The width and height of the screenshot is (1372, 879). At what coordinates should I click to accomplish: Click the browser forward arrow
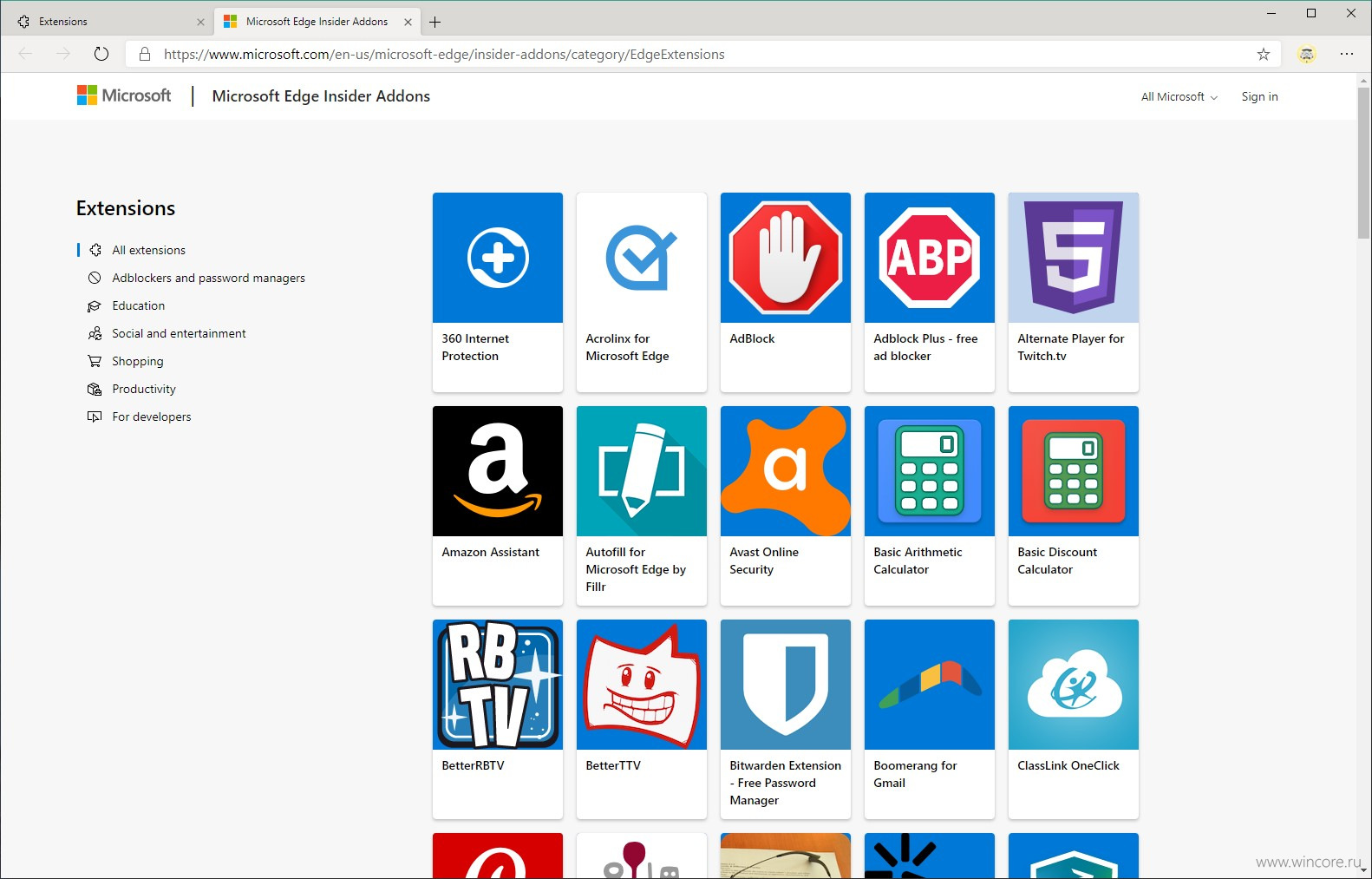tap(63, 54)
